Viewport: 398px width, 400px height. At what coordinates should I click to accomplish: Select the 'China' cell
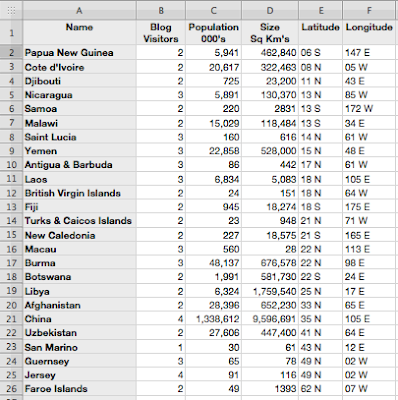click(x=79, y=319)
